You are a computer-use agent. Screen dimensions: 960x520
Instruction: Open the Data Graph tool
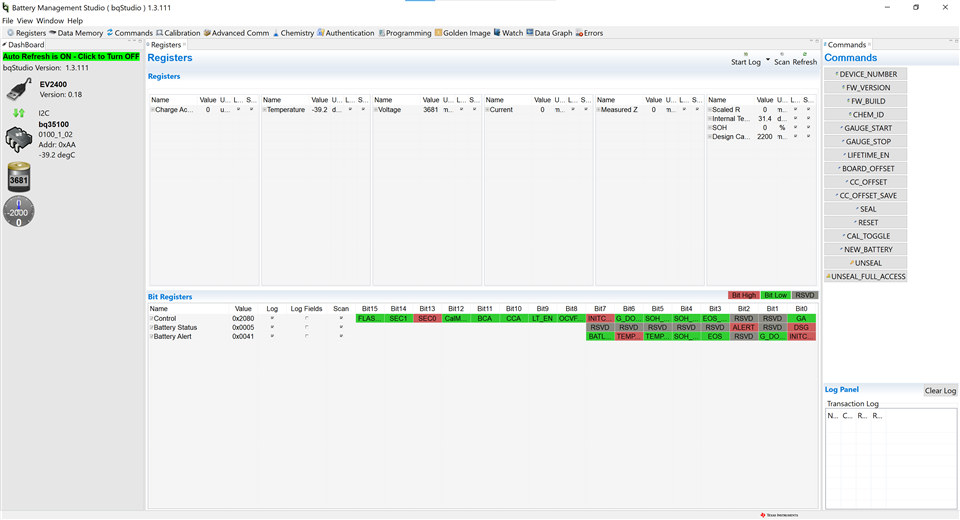point(549,33)
